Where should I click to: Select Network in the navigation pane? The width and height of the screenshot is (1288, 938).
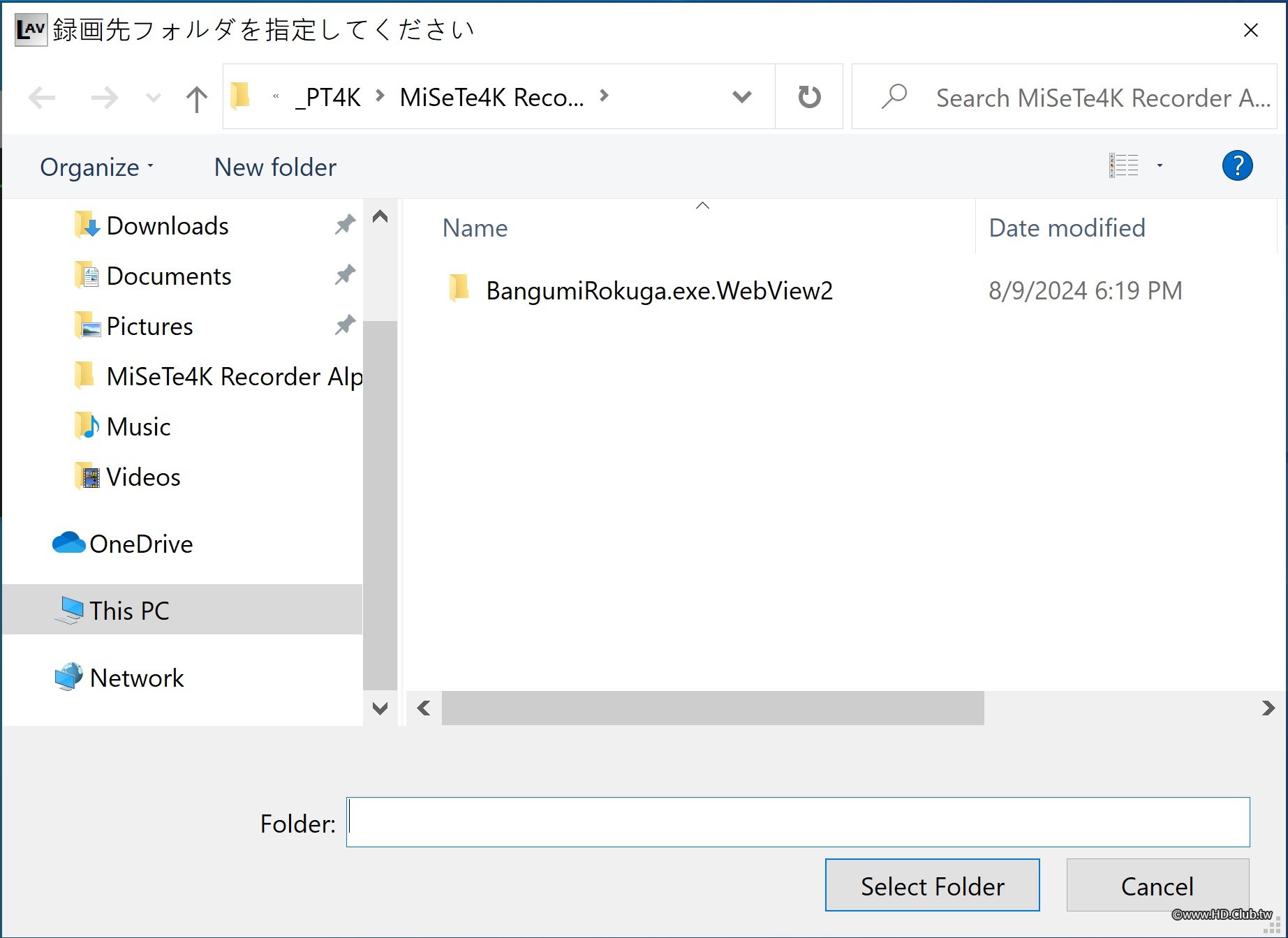(x=137, y=678)
